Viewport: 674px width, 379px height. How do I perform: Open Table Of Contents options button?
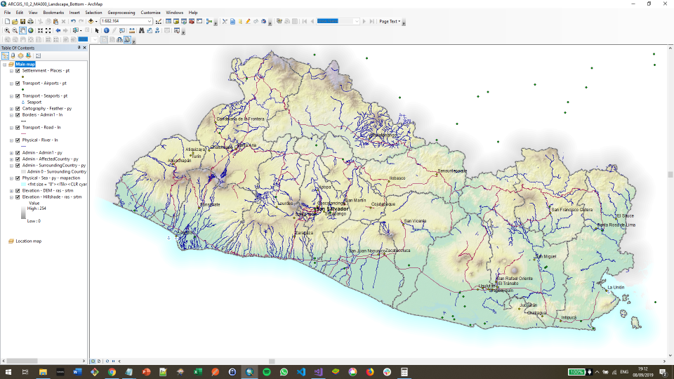pos(38,56)
